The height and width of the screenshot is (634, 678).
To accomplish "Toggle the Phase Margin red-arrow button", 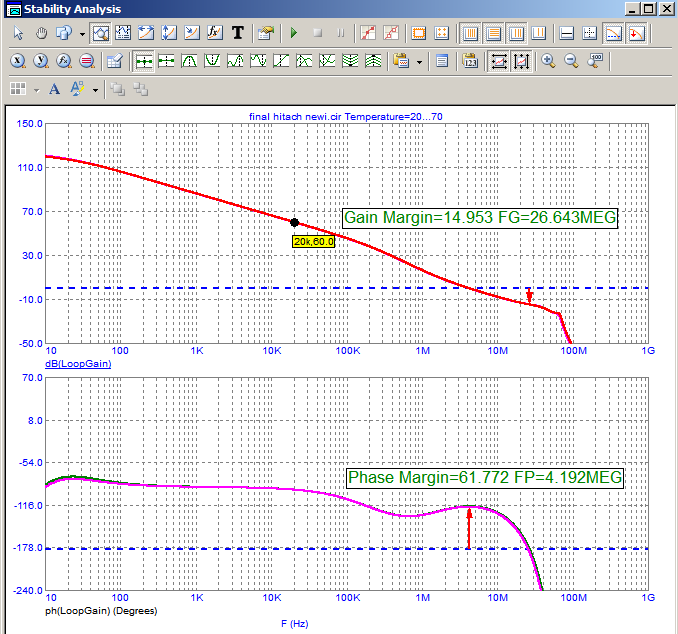I will click(x=637, y=33).
